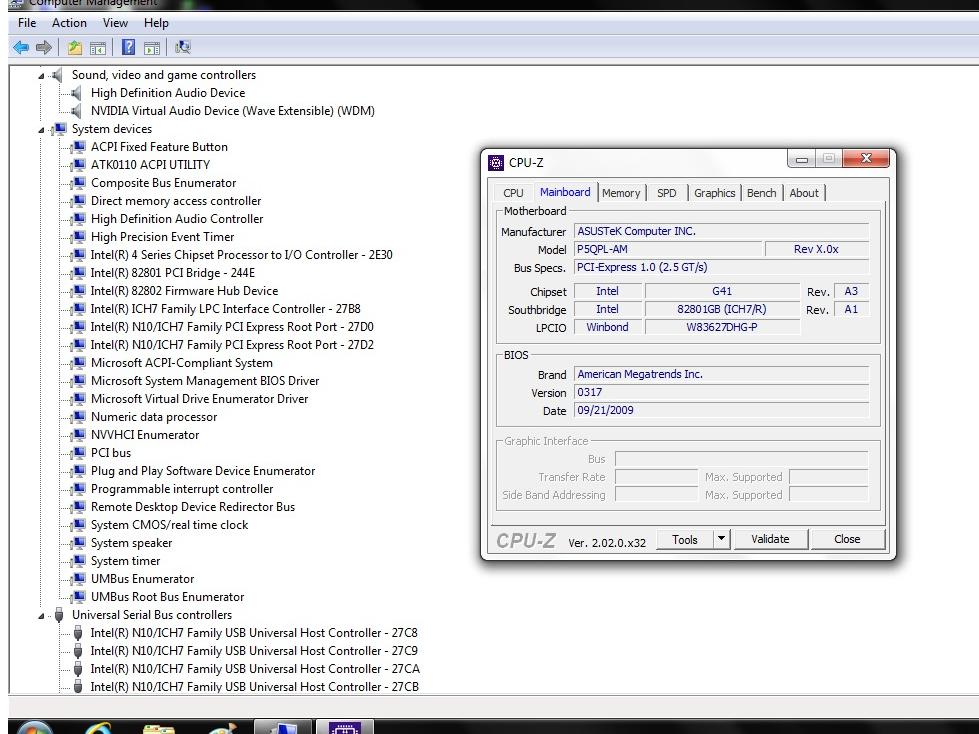Open the Action menu
Viewport: 979px width, 734px height.
click(69, 23)
